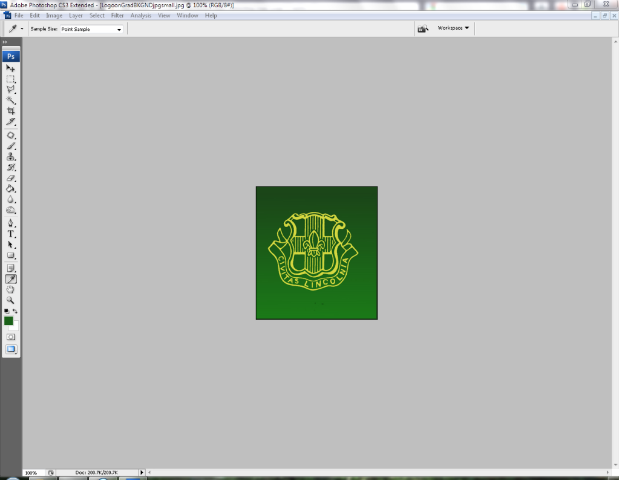
Task: Select the Path Selection tool
Action: point(11,245)
